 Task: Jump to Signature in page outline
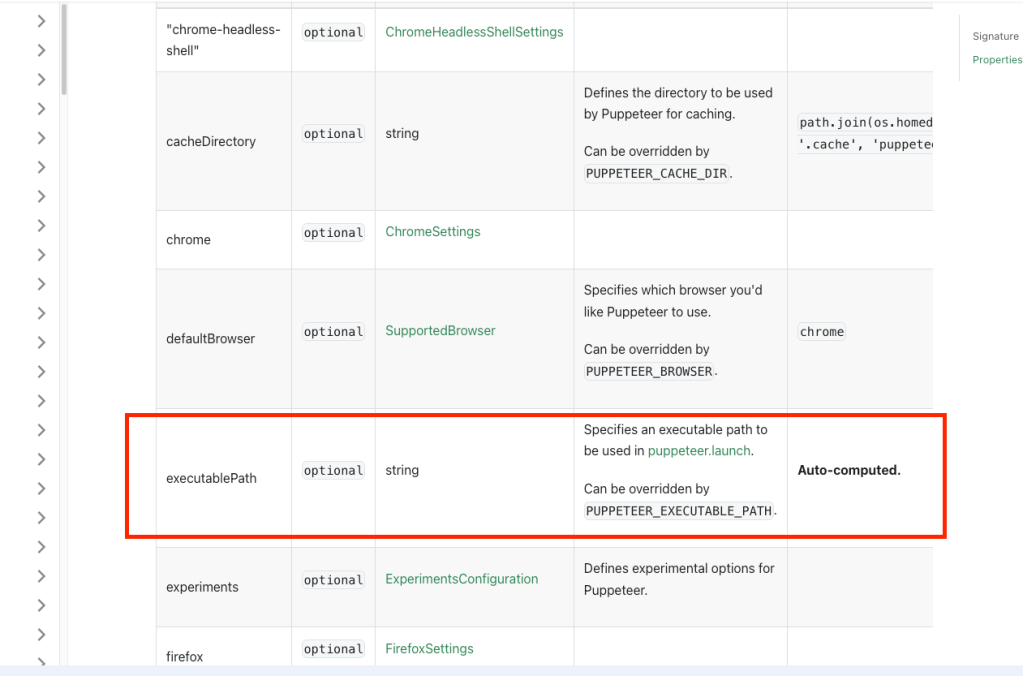click(x=995, y=37)
